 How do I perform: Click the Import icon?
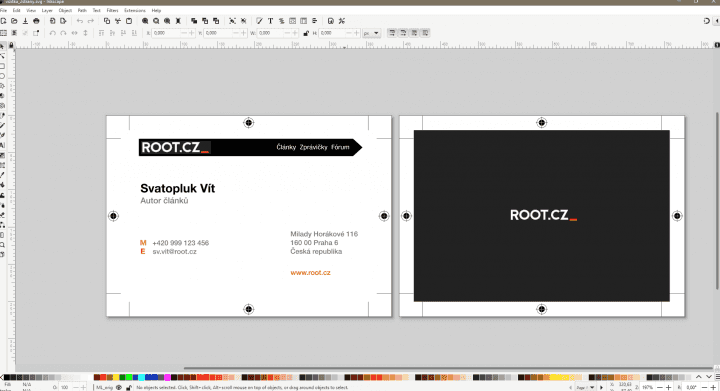(52, 21)
